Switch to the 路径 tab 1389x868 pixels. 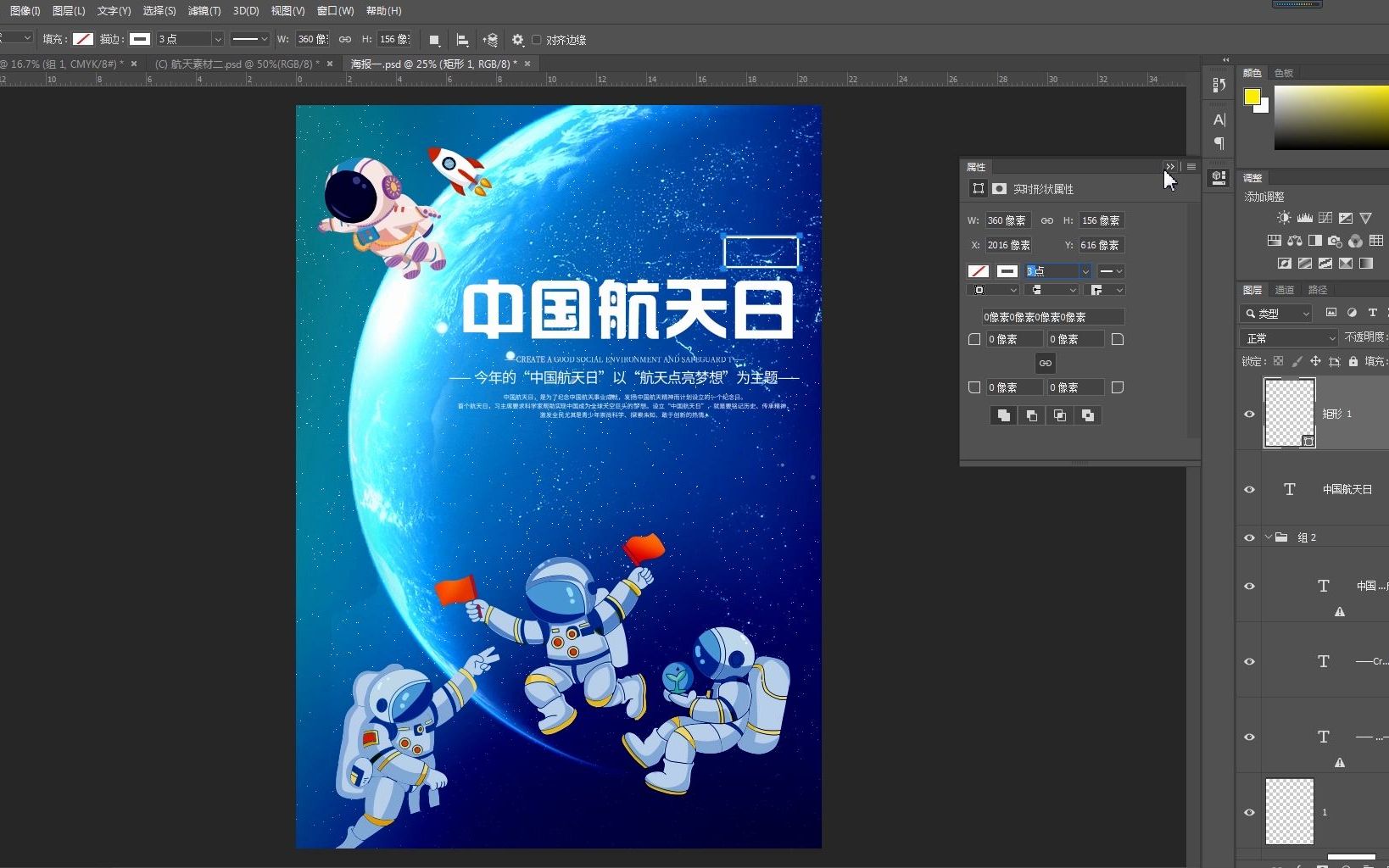pyautogui.click(x=1317, y=290)
